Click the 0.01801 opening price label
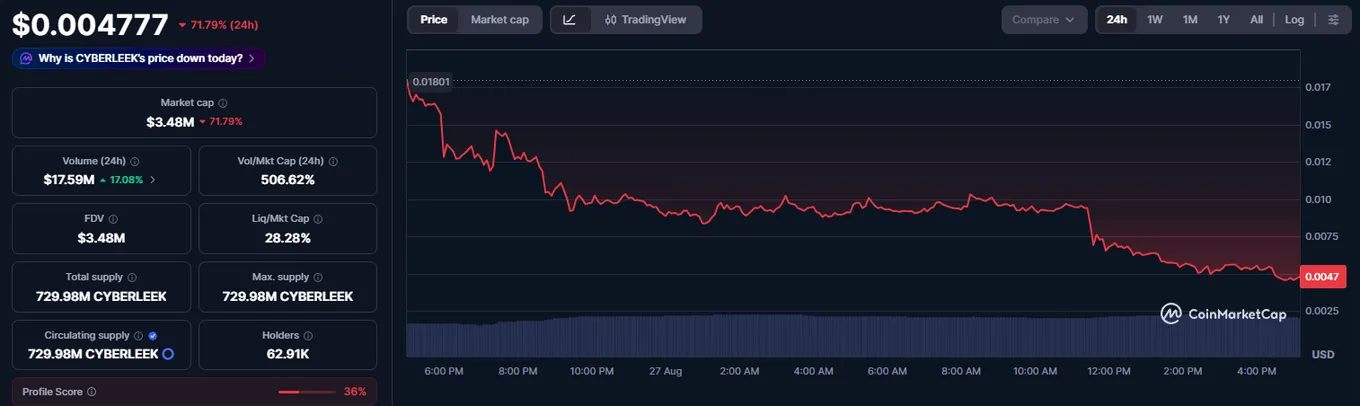 tap(430, 82)
